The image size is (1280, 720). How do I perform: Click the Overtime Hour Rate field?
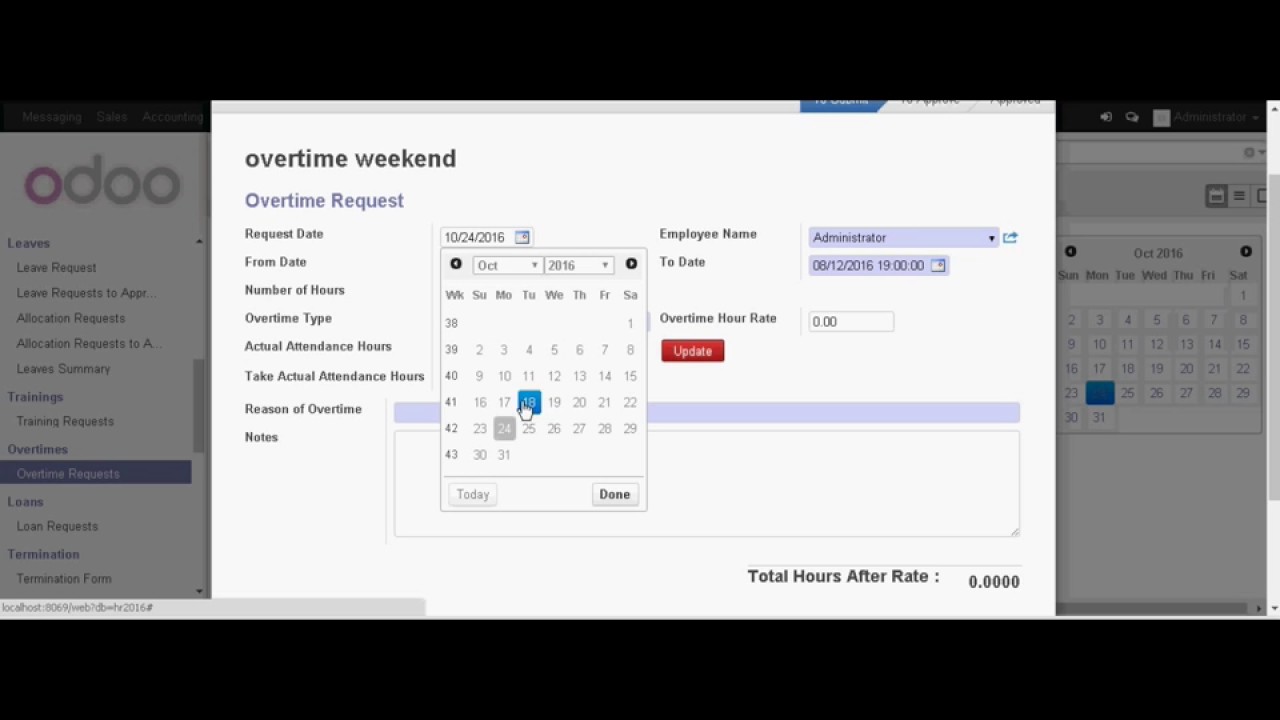(x=851, y=321)
